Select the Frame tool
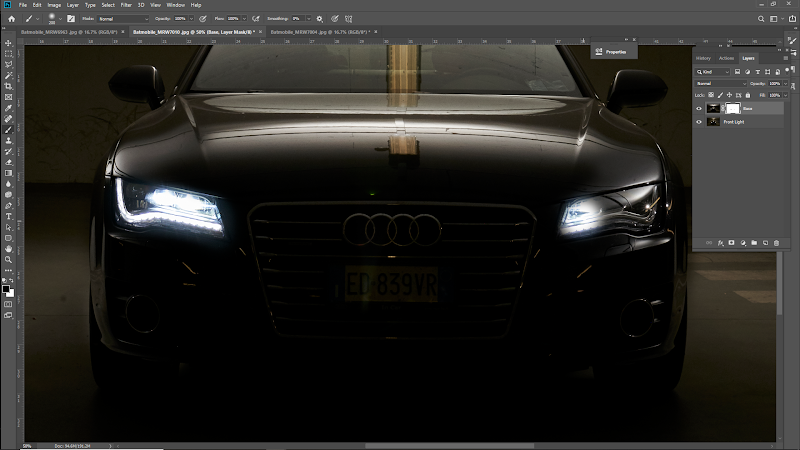Image resolution: width=800 pixels, height=450 pixels. tap(8, 97)
